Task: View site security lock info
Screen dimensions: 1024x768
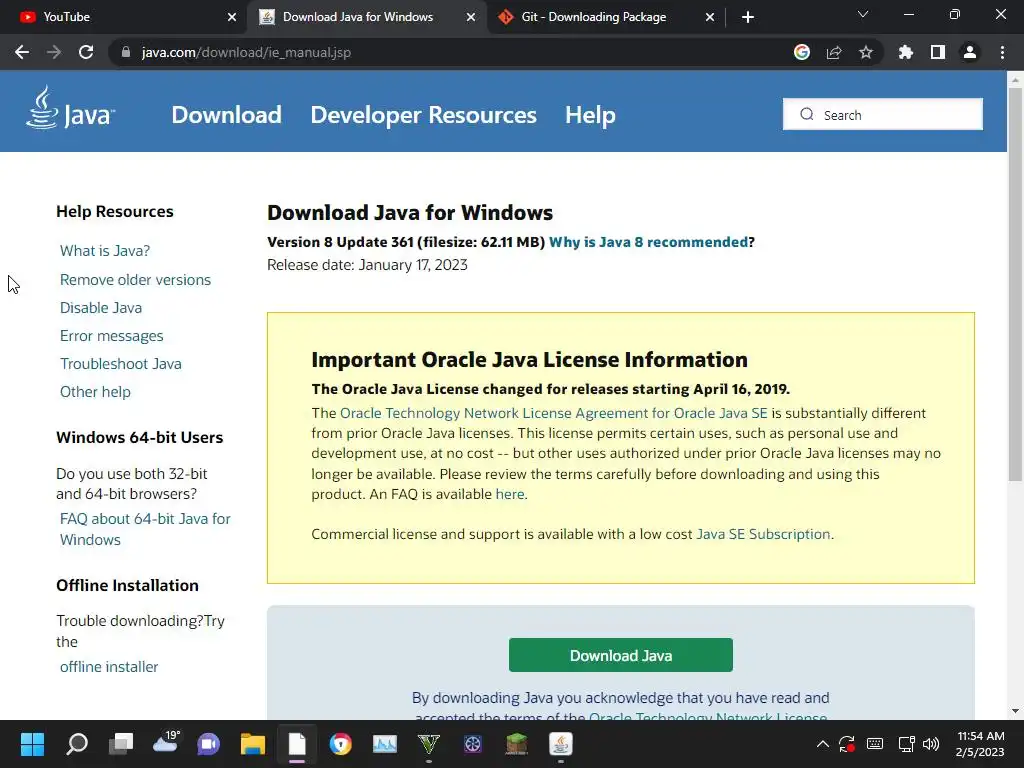Action: pyautogui.click(x=125, y=52)
